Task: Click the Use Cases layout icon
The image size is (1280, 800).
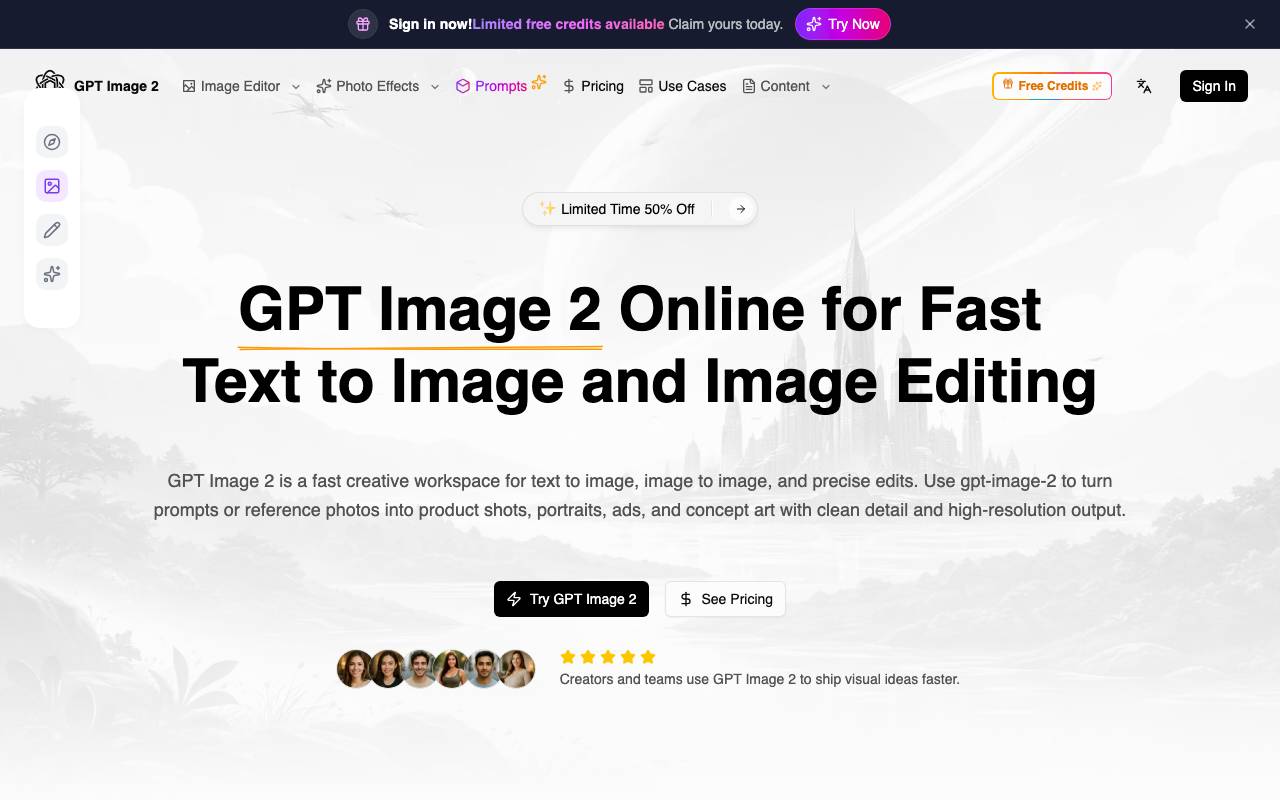Action: [646, 86]
